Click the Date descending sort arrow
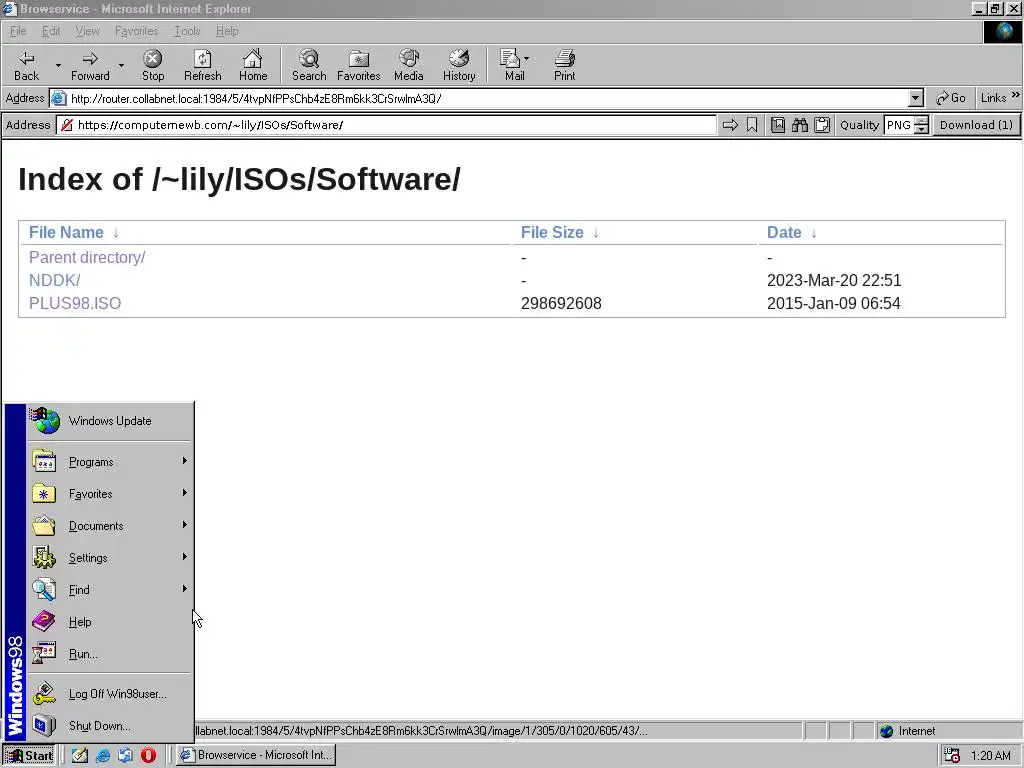Viewport: 1024px width, 768px height. click(814, 233)
